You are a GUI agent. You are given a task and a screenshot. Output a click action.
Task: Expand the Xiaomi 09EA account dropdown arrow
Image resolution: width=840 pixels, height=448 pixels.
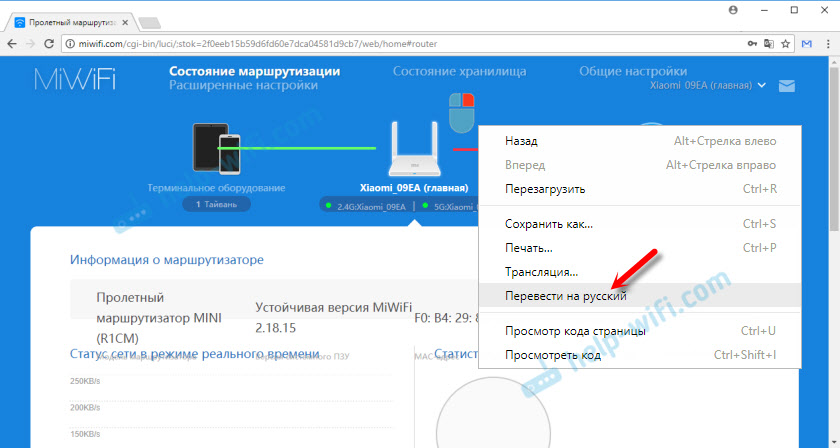point(762,85)
